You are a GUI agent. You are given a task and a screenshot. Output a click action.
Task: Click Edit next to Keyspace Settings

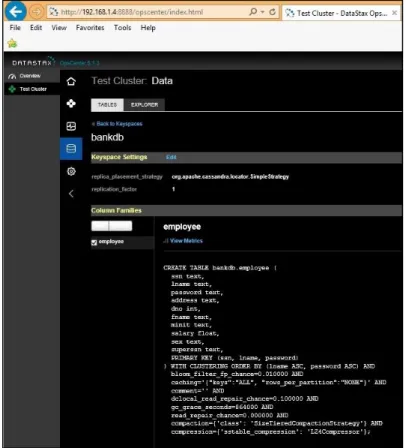coord(171,157)
